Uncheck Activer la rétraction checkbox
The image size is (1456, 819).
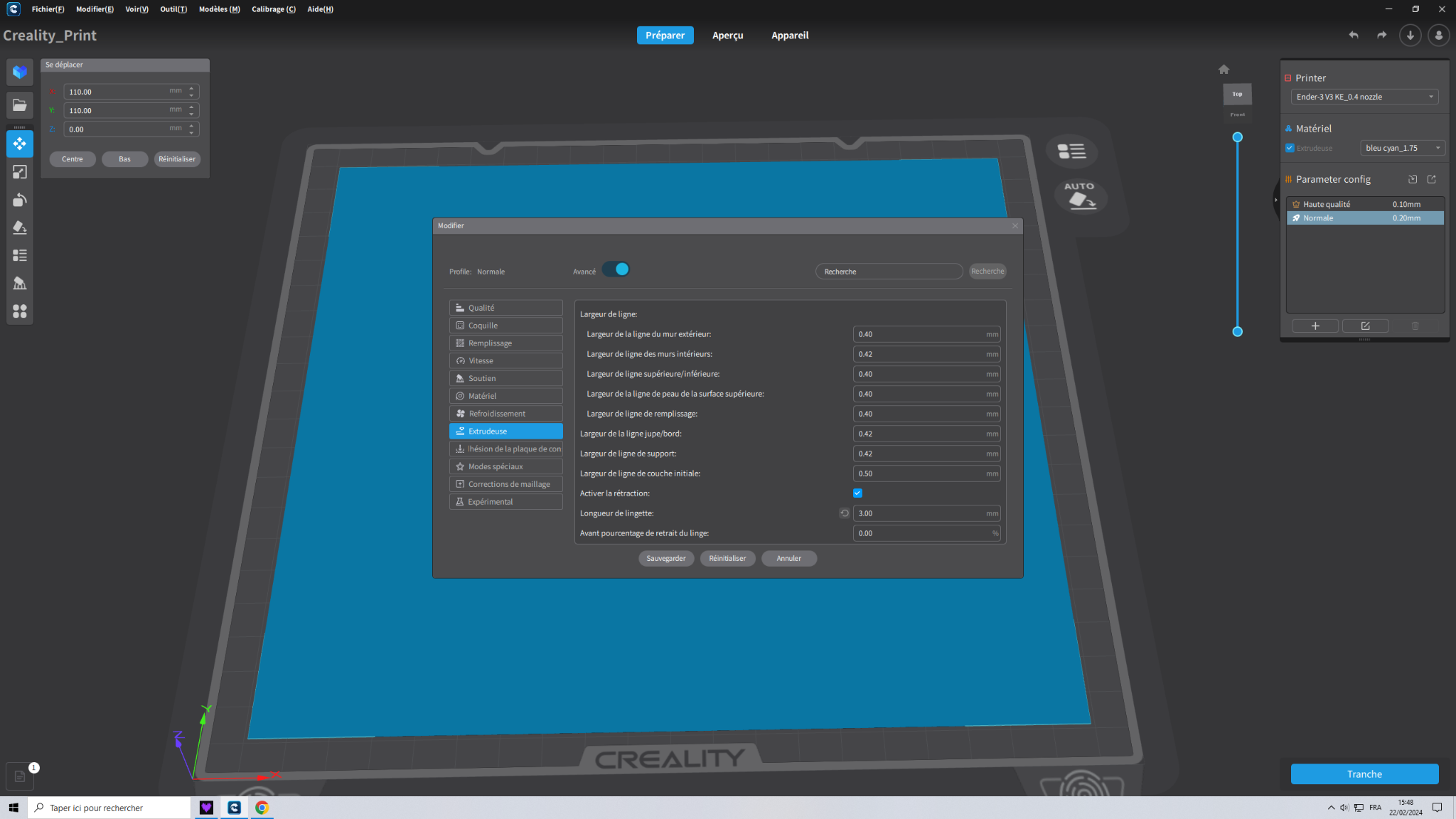(x=857, y=493)
